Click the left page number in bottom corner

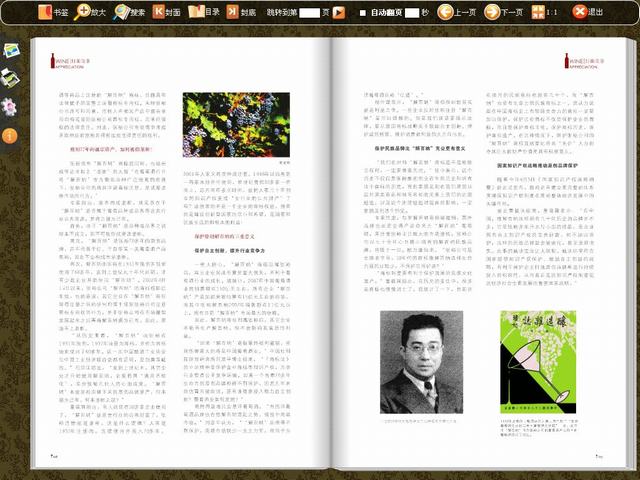[54, 456]
